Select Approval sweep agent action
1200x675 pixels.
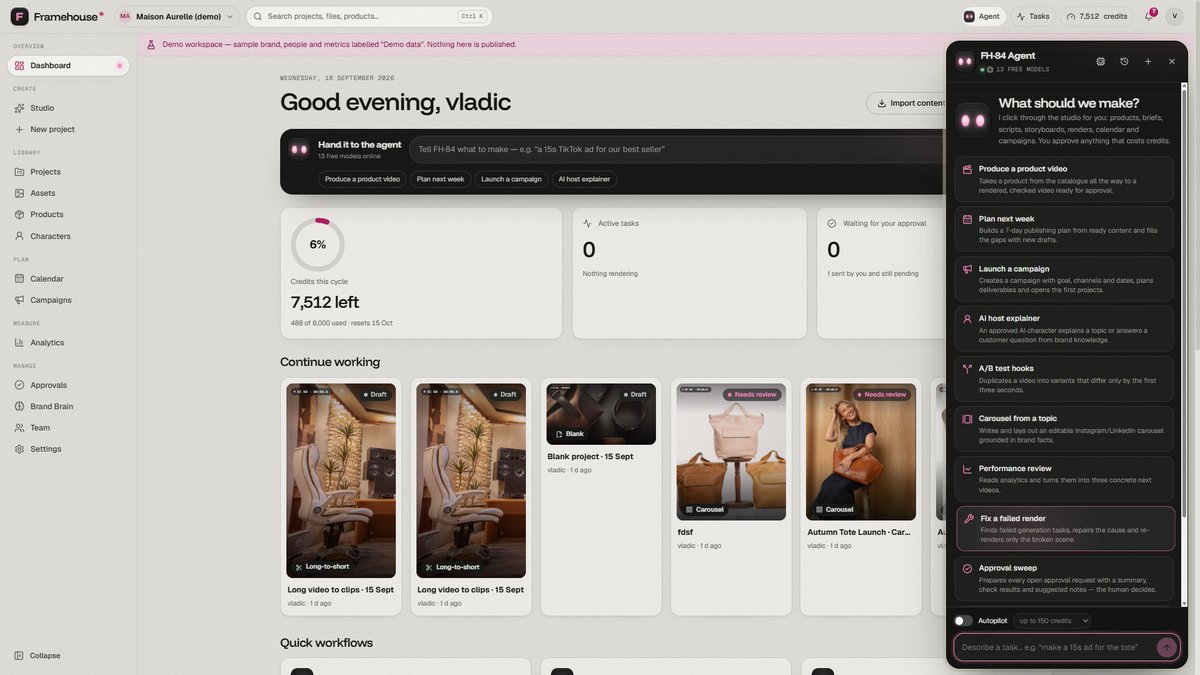pyautogui.click(x=1064, y=579)
